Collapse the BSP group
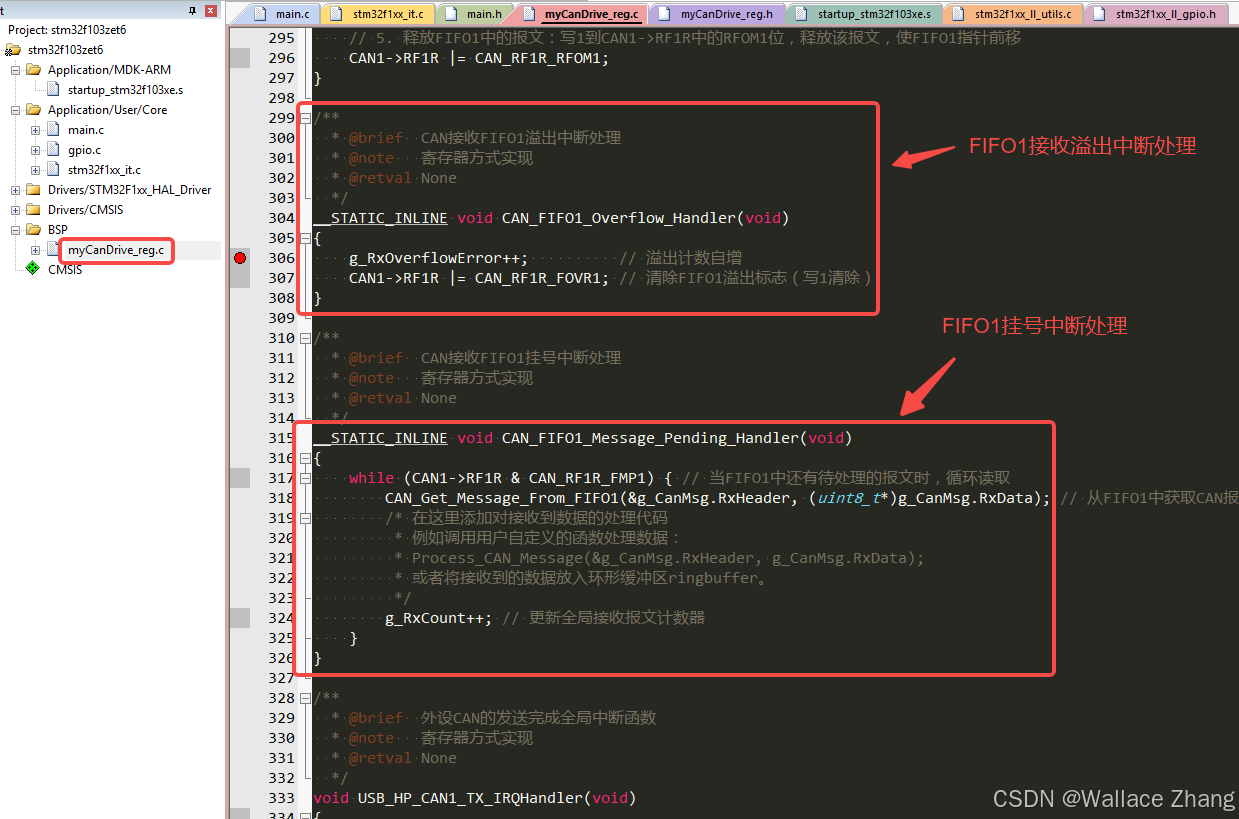 click(x=16, y=230)
